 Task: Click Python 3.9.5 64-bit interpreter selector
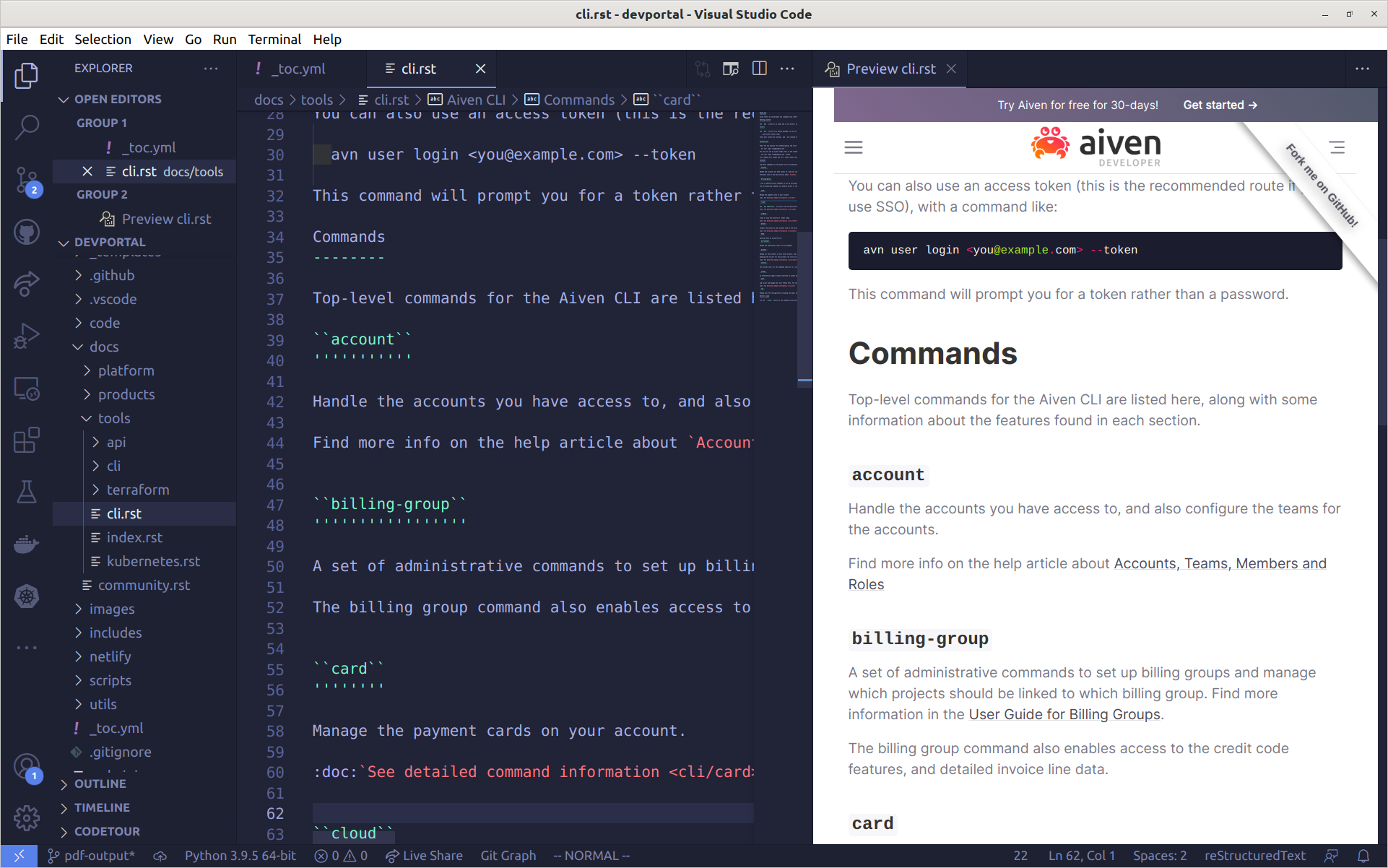click(240, 856)
